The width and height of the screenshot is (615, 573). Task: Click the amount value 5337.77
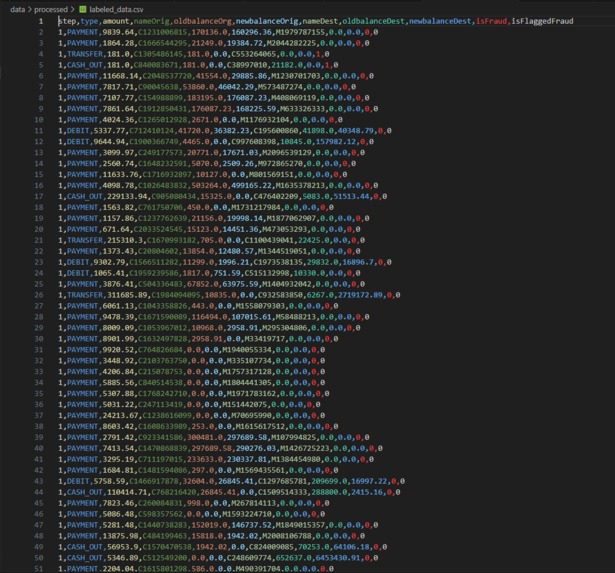pos(109,131)
